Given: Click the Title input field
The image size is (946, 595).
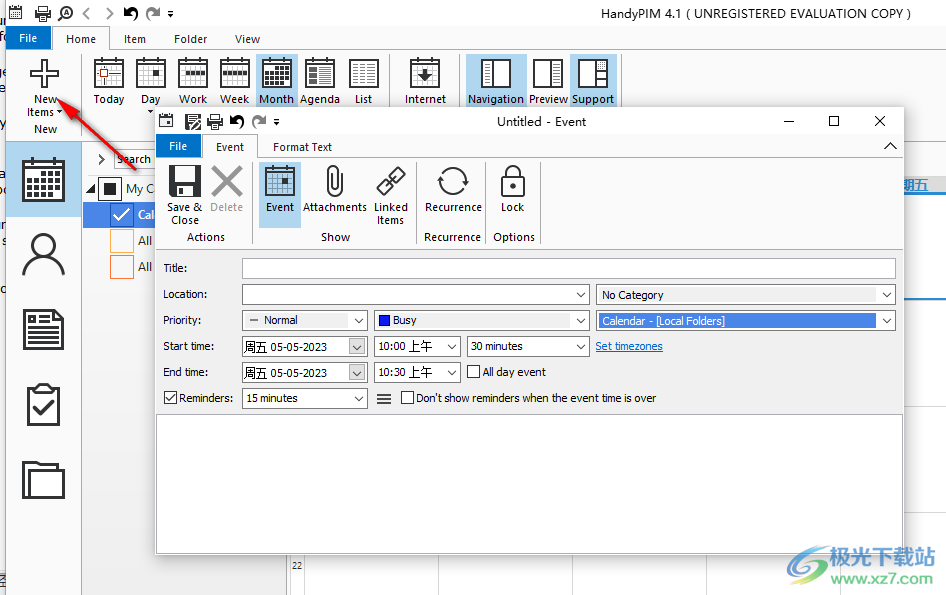Looking at the screenshot, I should tap(568, 268).
